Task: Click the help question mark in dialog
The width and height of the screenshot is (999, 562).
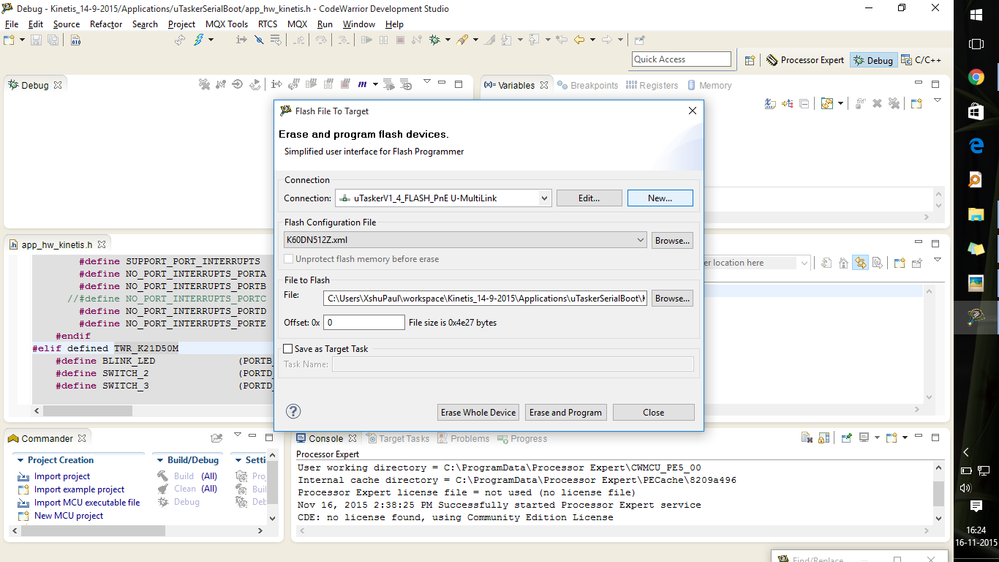Action: (293, 412)
